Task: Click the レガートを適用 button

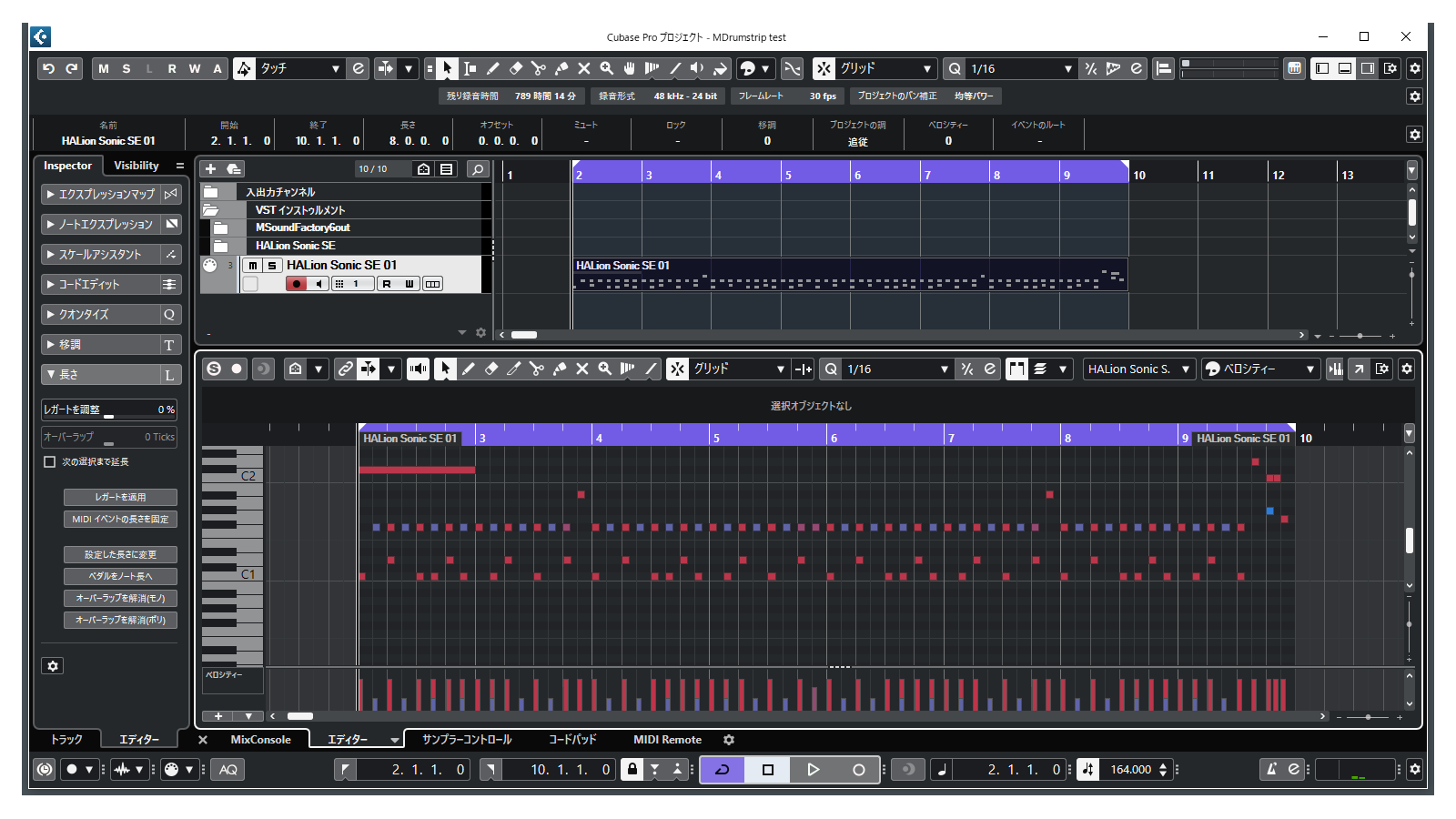Action: tap(120, 497)
